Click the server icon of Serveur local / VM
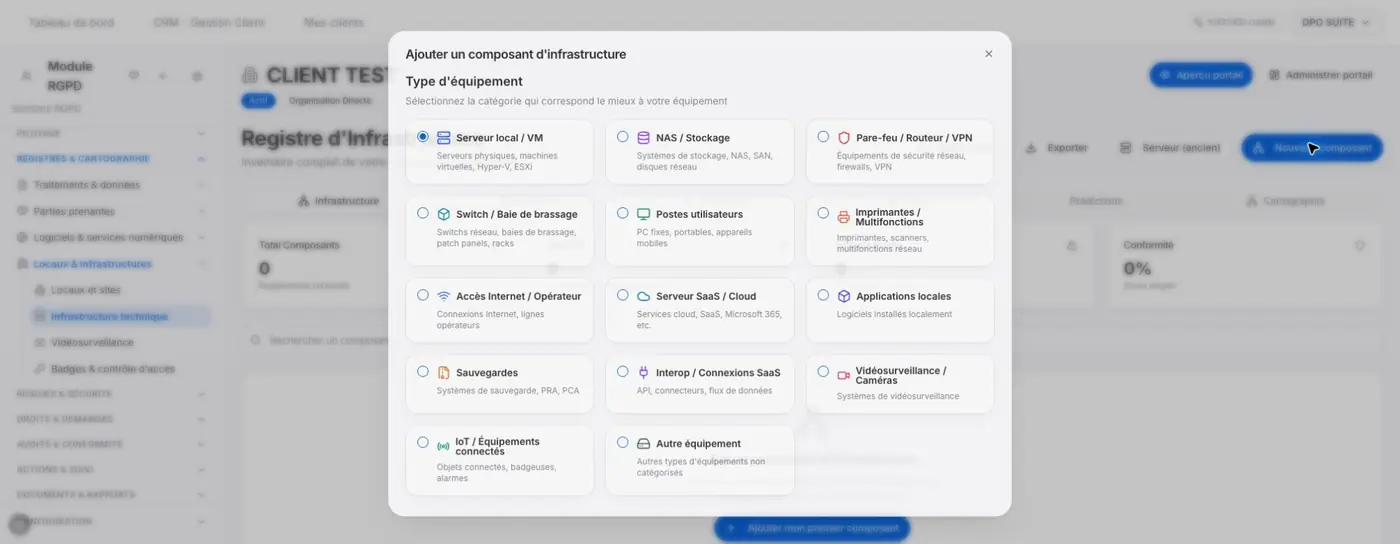The height and width of the screenshot is (544, 1400). (x=444, y=138)
